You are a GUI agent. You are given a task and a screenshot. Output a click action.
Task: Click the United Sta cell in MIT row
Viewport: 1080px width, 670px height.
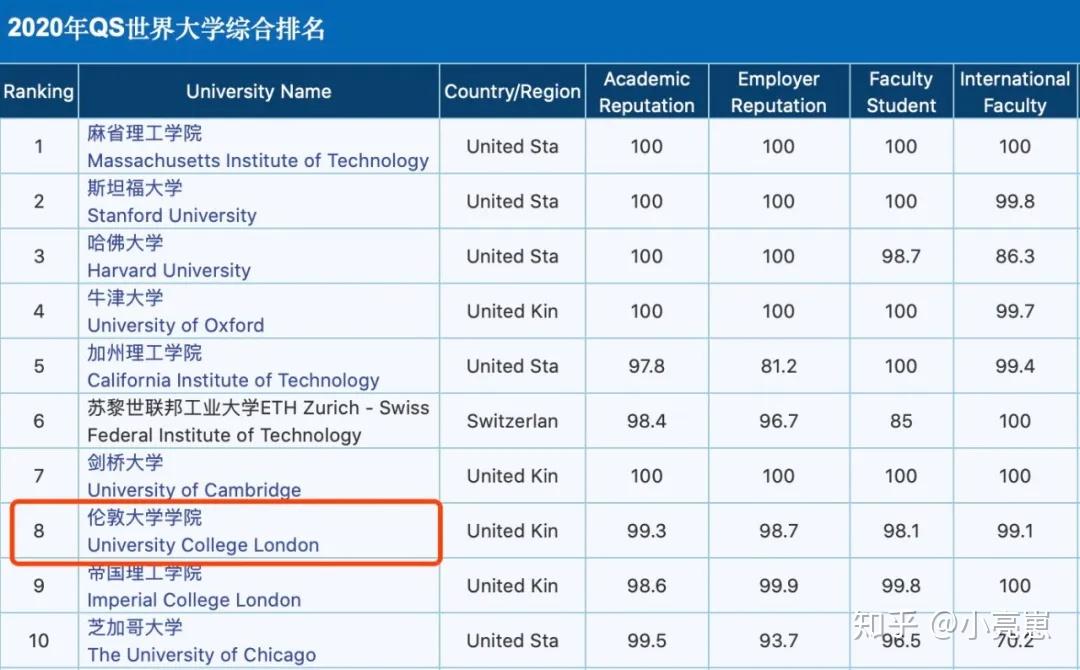(512, 146)
